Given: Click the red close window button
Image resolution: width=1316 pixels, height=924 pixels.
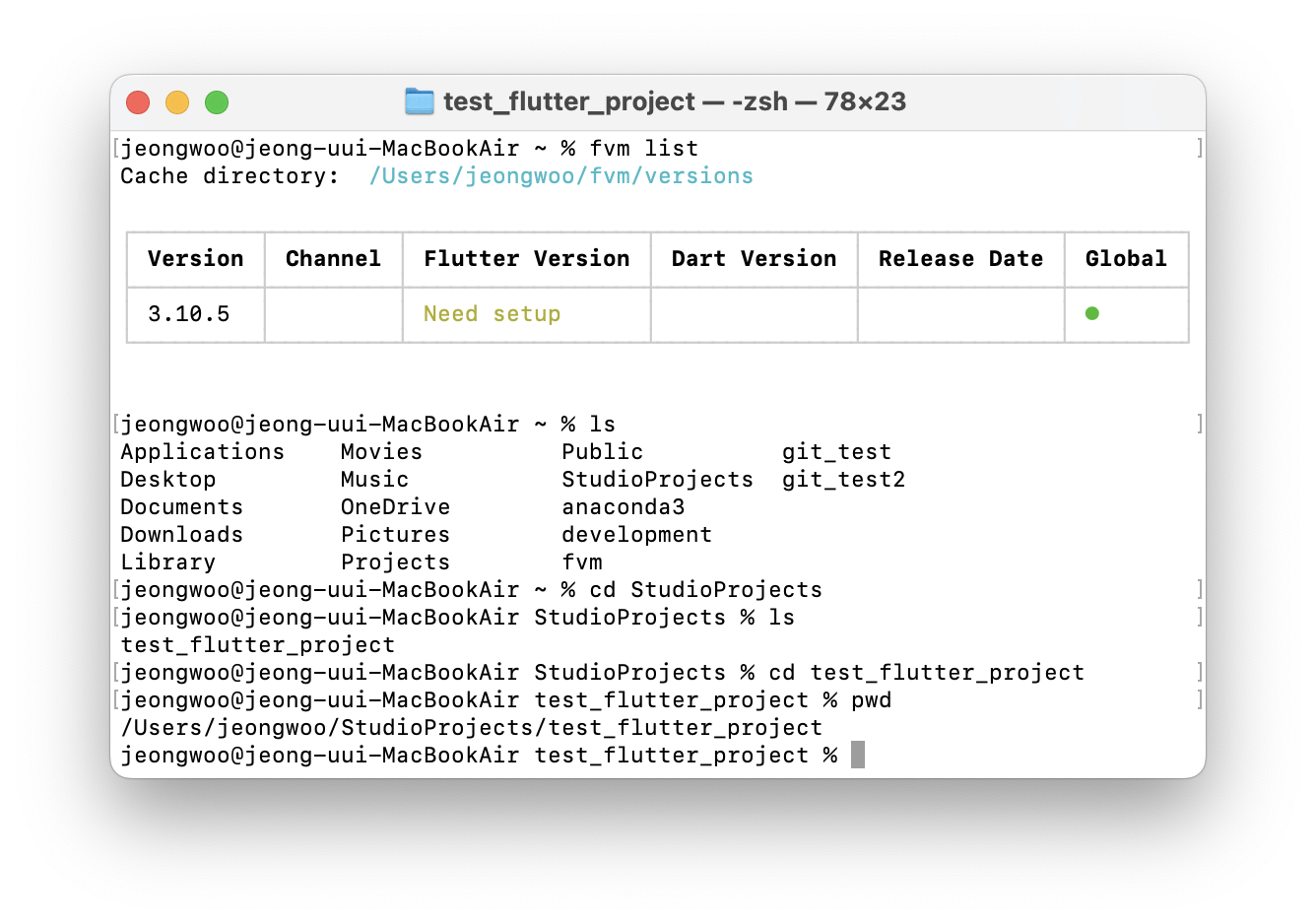Looking at the screenshot, I should [138, 102].
